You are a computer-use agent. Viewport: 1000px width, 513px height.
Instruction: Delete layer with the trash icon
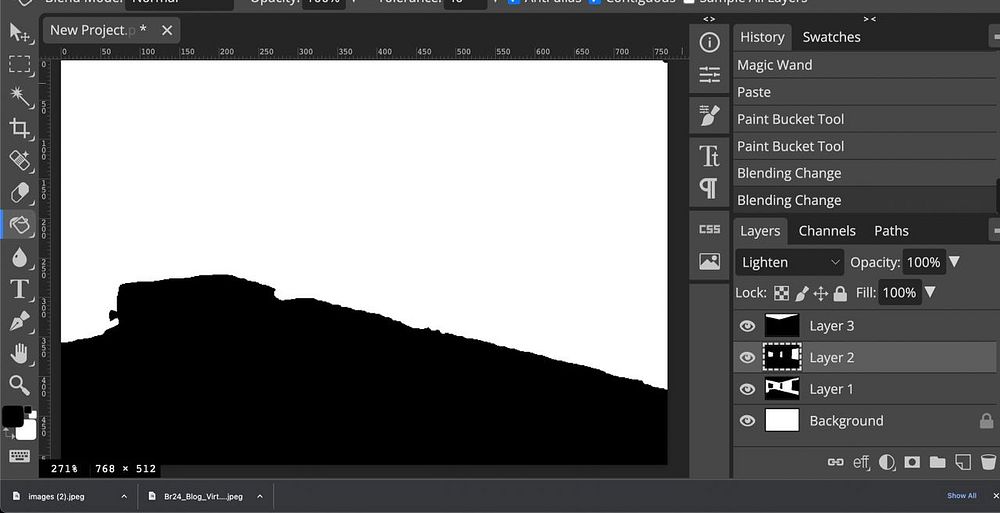pos(990,462)
